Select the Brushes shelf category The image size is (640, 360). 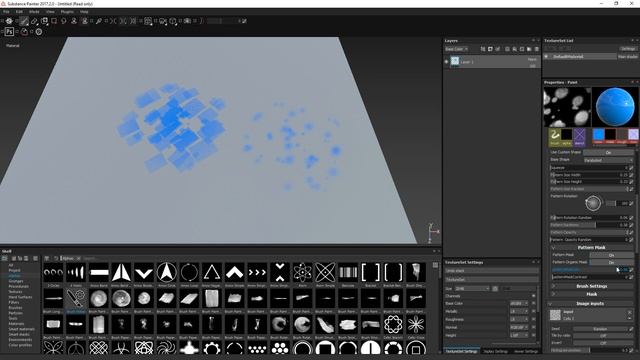point(15,308)
